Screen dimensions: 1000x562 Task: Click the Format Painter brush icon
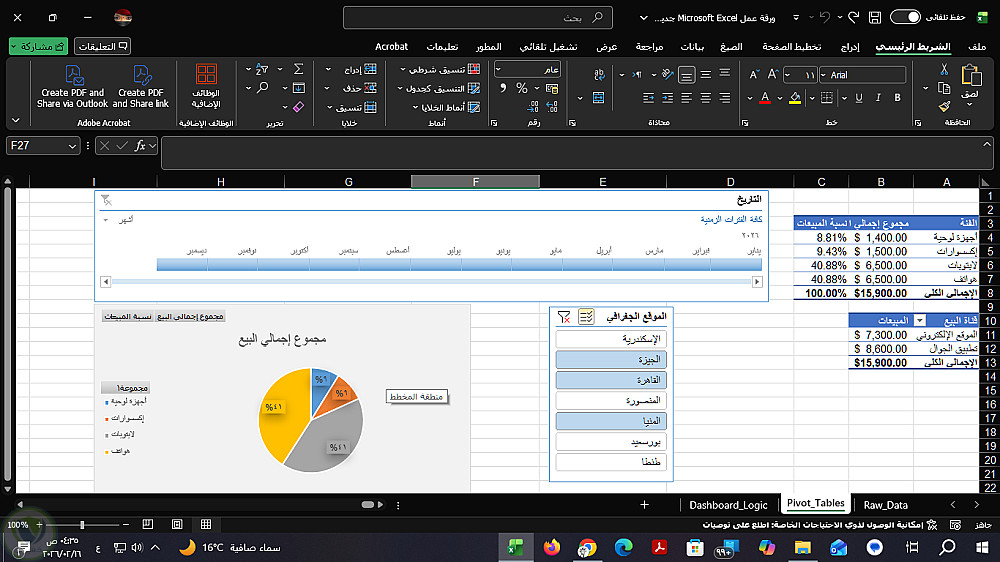[944, 107]
